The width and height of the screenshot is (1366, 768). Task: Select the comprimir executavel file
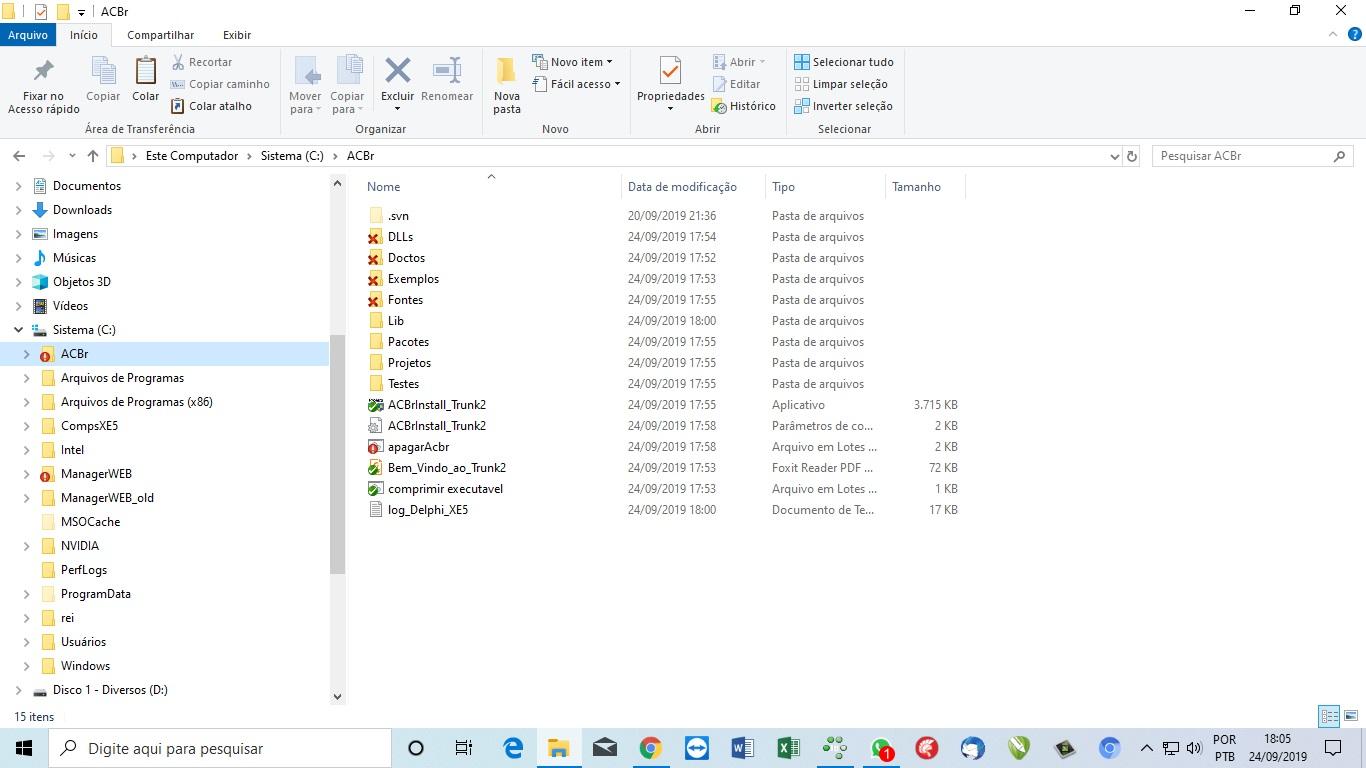pos(445,489)
